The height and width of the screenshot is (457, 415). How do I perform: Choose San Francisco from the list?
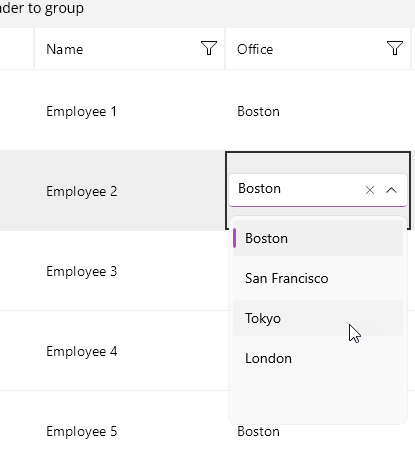(x=318, y=278)
